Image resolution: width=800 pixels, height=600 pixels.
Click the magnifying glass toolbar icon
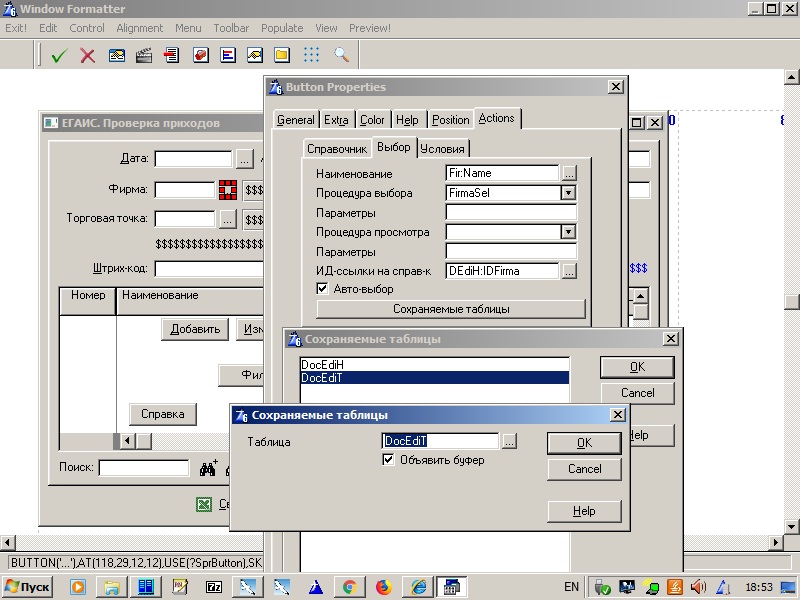point(341,55)
